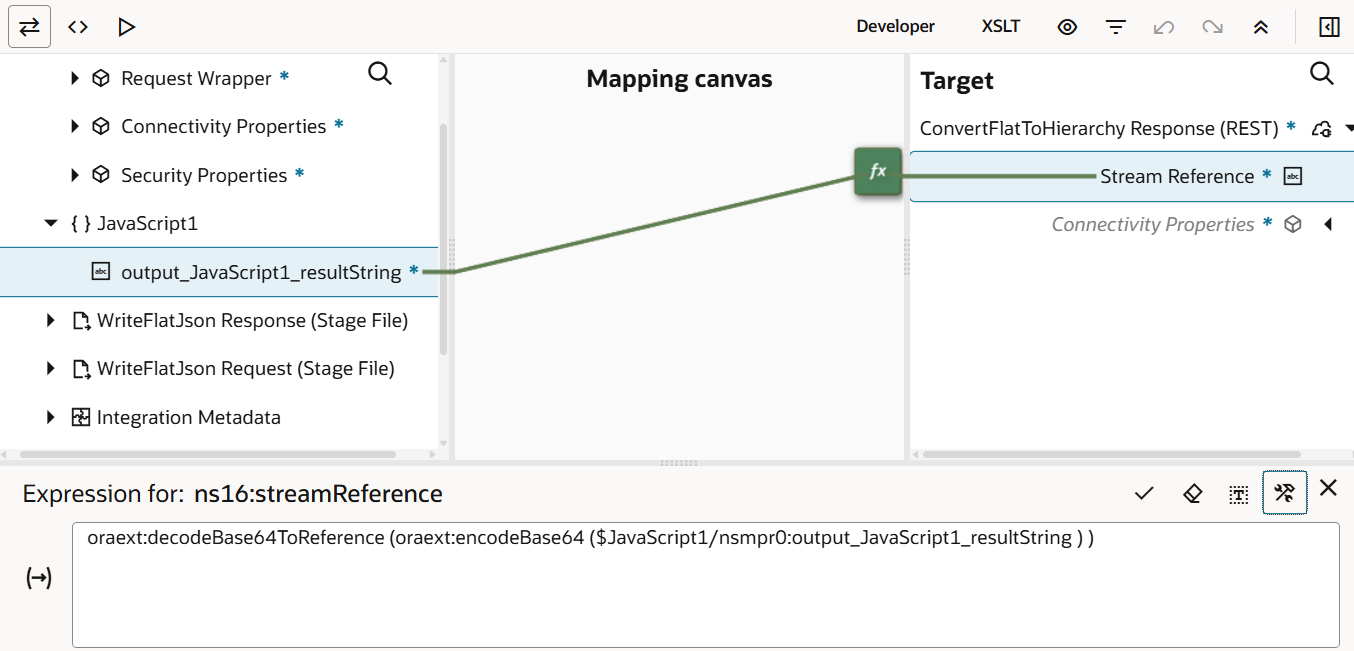Viewport: 1354px width, 651px height.
Task: Expand Request Wrapper node
Action: (75, 78)
